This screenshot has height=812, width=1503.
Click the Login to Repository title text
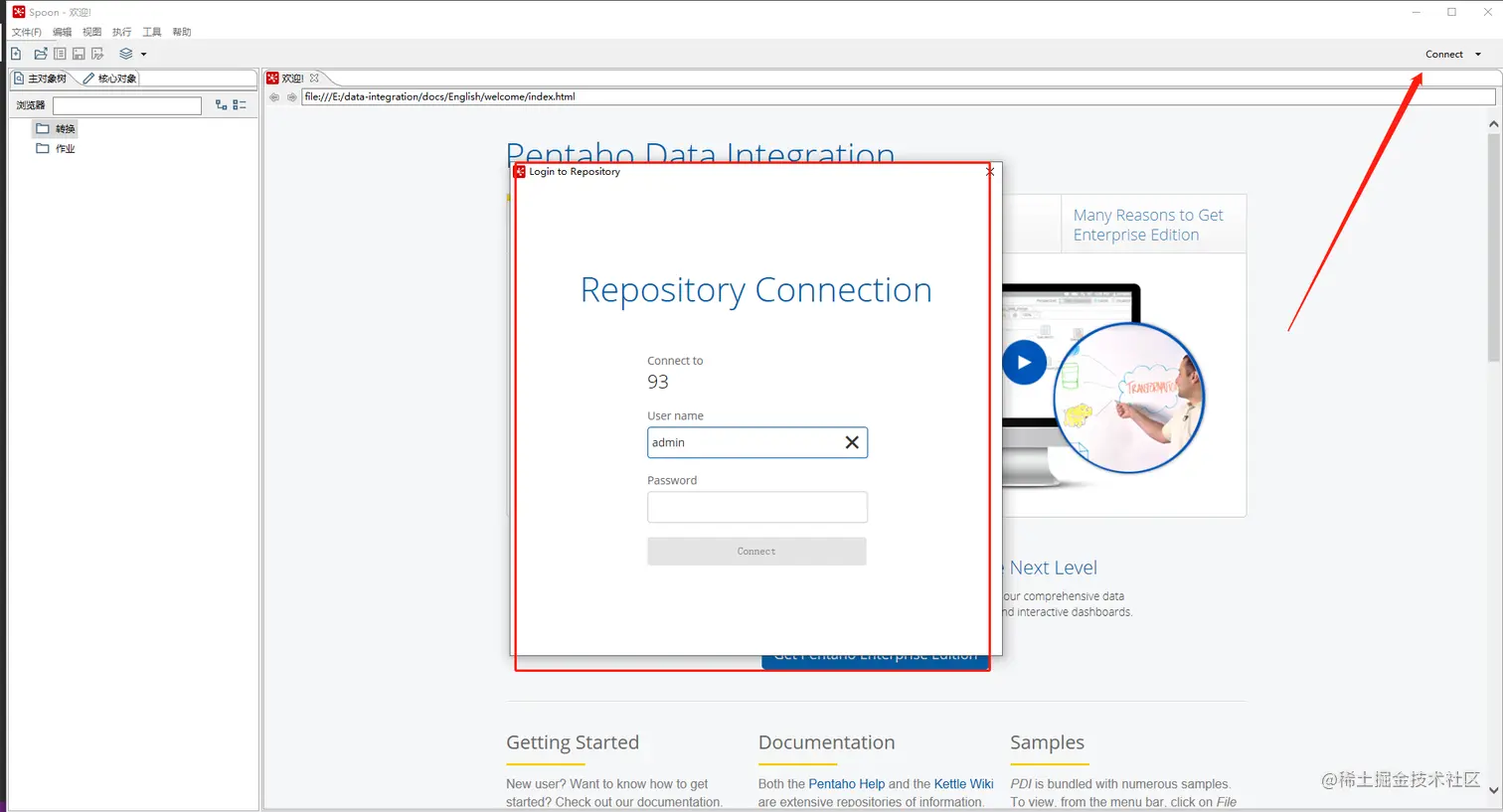click(575, 172)
